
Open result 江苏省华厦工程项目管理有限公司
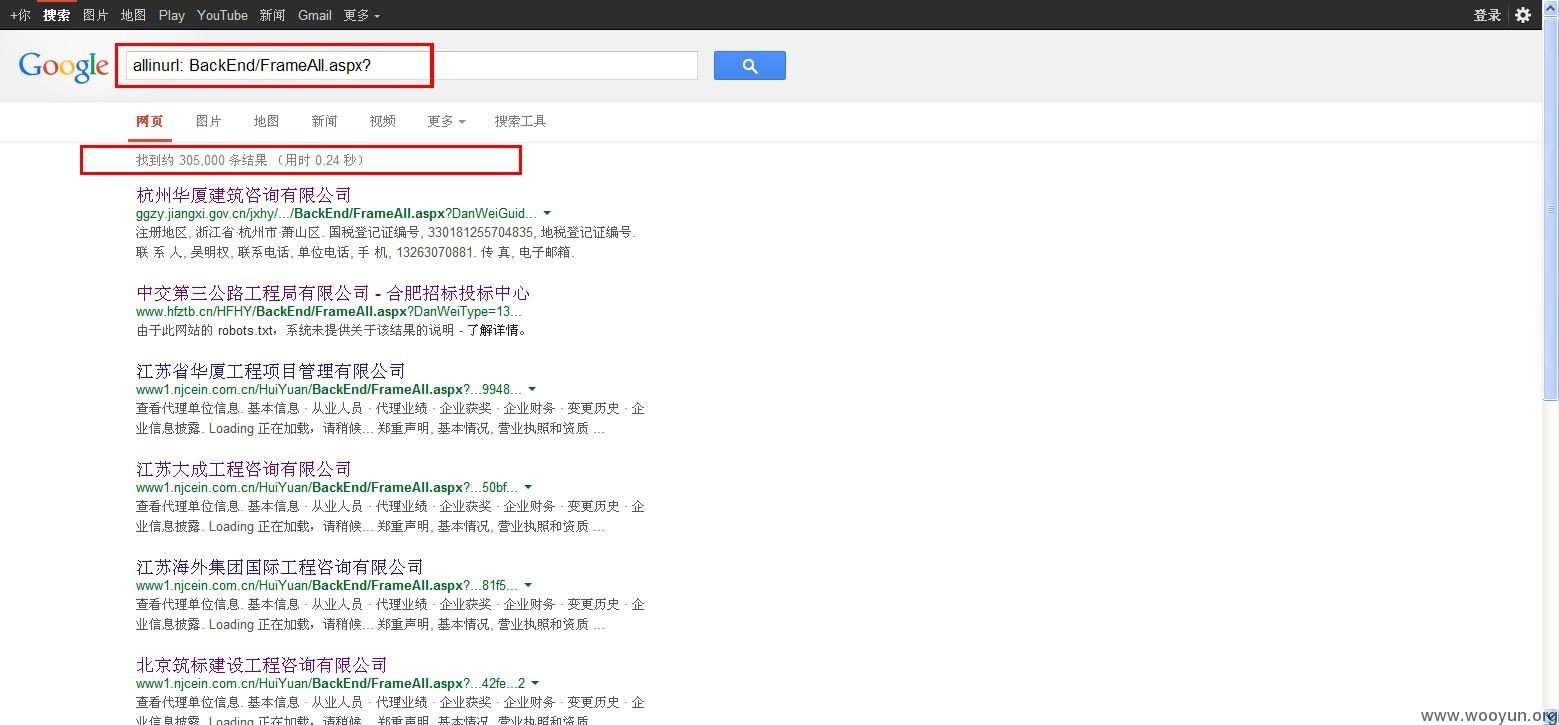click(x=271, y=371)
